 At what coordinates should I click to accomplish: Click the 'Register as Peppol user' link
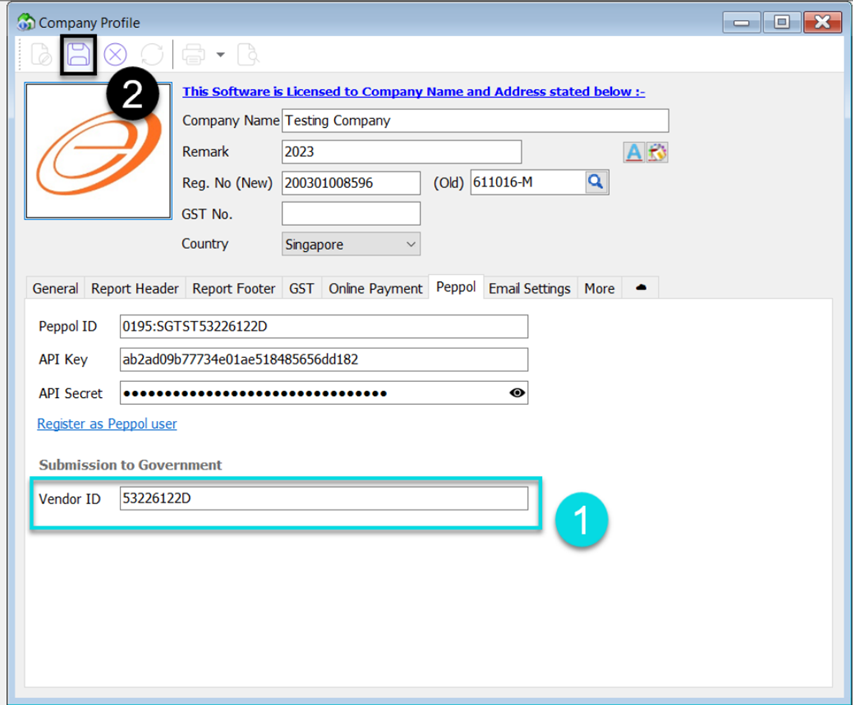(107, 424)
